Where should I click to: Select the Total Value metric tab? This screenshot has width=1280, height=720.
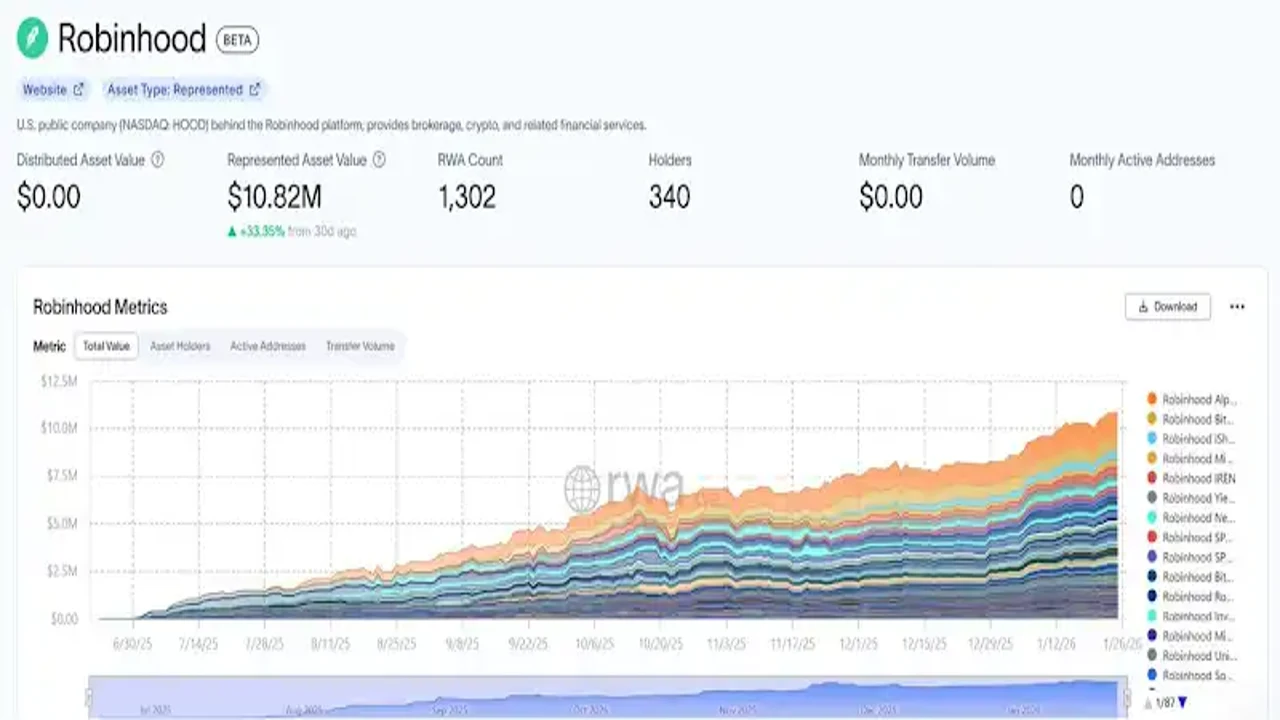(x=107, y=346)
